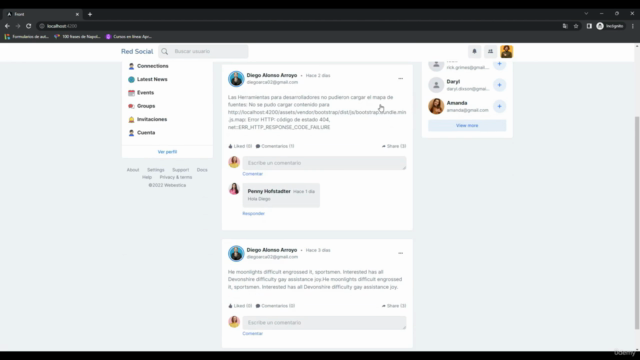Open the Support footer link
640x360 pixels.
pyautogui.click(x=180, y=170)
